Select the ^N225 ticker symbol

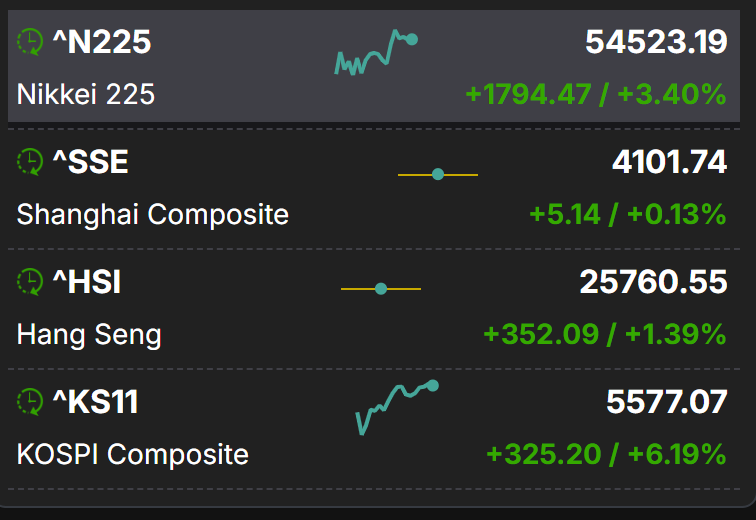101,42
